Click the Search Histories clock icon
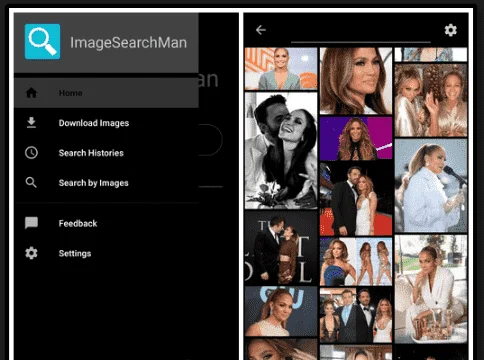Viewport: 484px width, 360px height. [x=31, y=153]
